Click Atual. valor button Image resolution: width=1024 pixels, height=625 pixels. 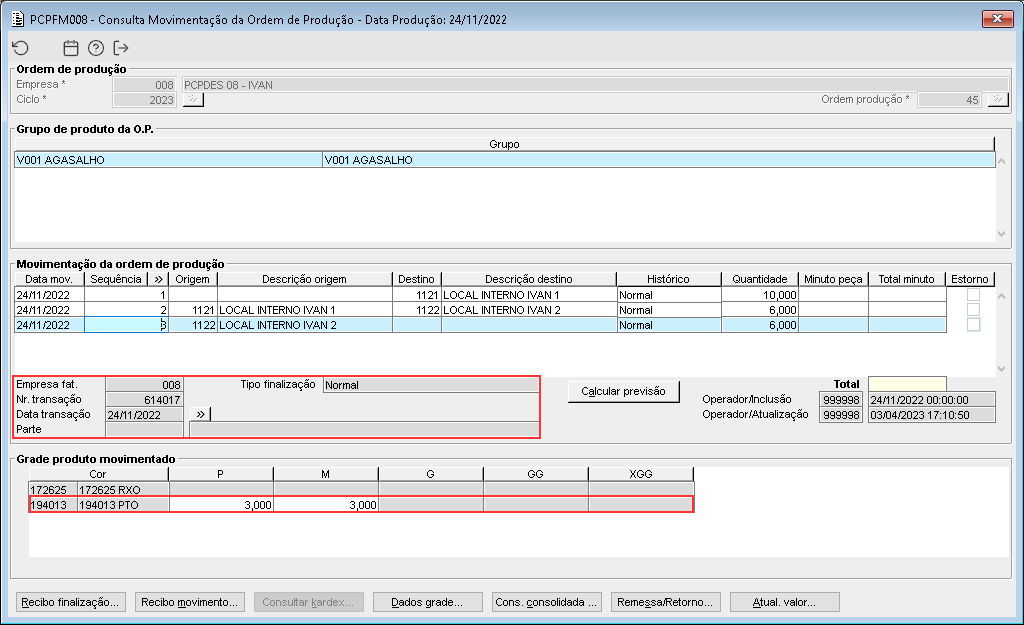(x=784, y=602)
